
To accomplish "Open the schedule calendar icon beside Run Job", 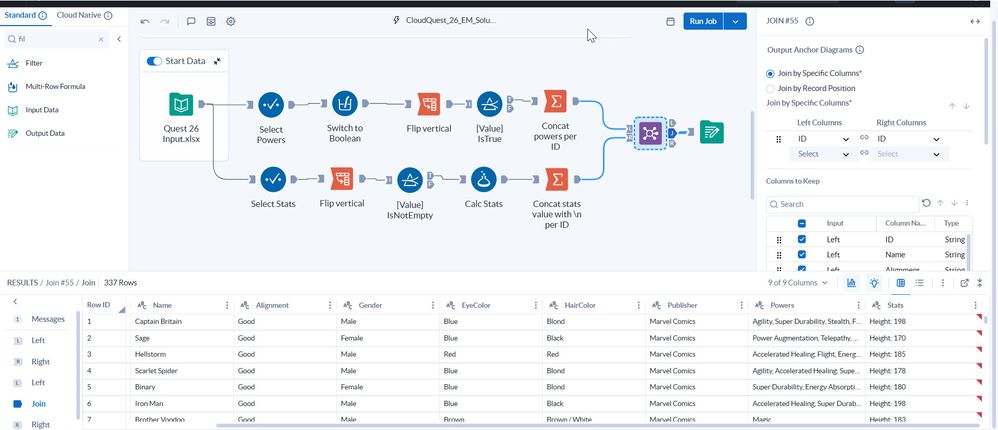I will click(670, 21).
